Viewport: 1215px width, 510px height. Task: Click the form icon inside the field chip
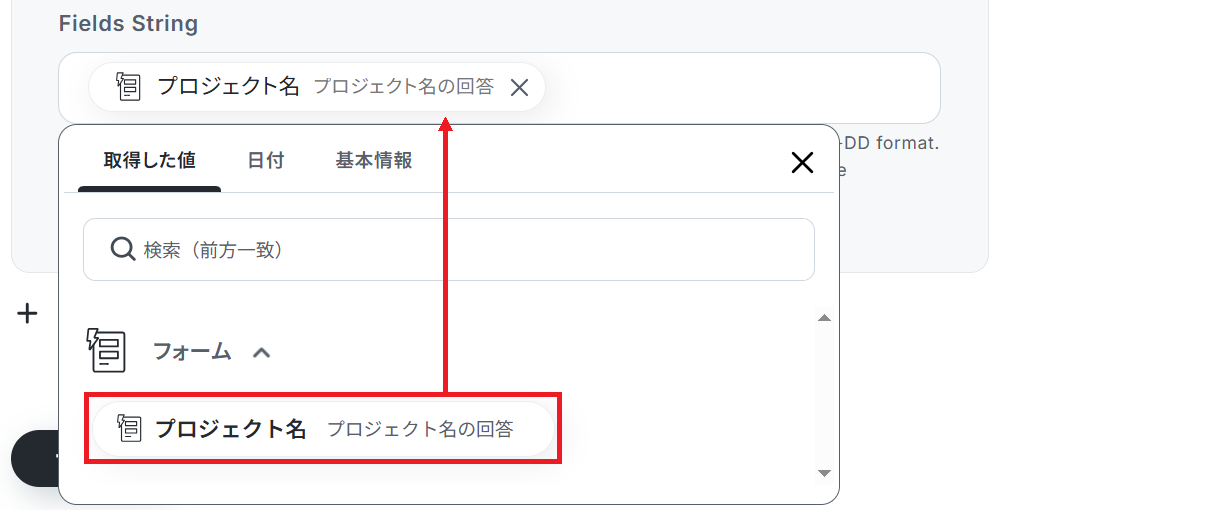(x=128, y=87)
